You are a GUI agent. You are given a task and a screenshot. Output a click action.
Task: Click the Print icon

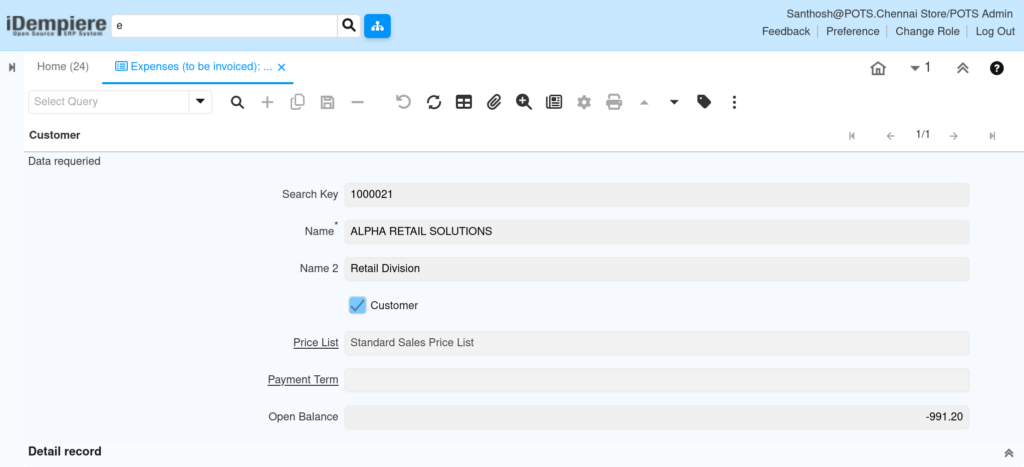tap(614, 102)
